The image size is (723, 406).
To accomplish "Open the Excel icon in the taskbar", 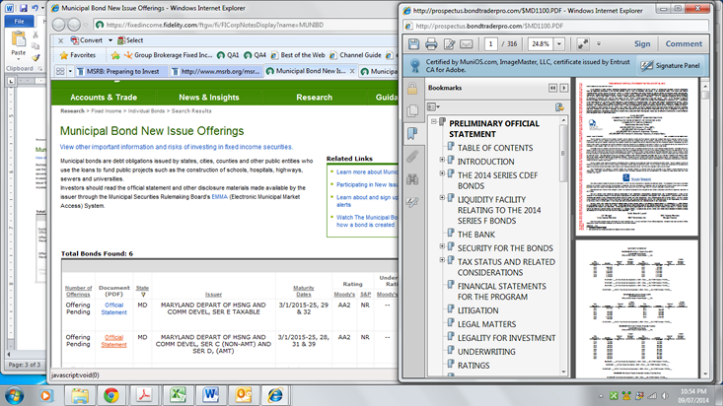I will [x=177, y=394].
